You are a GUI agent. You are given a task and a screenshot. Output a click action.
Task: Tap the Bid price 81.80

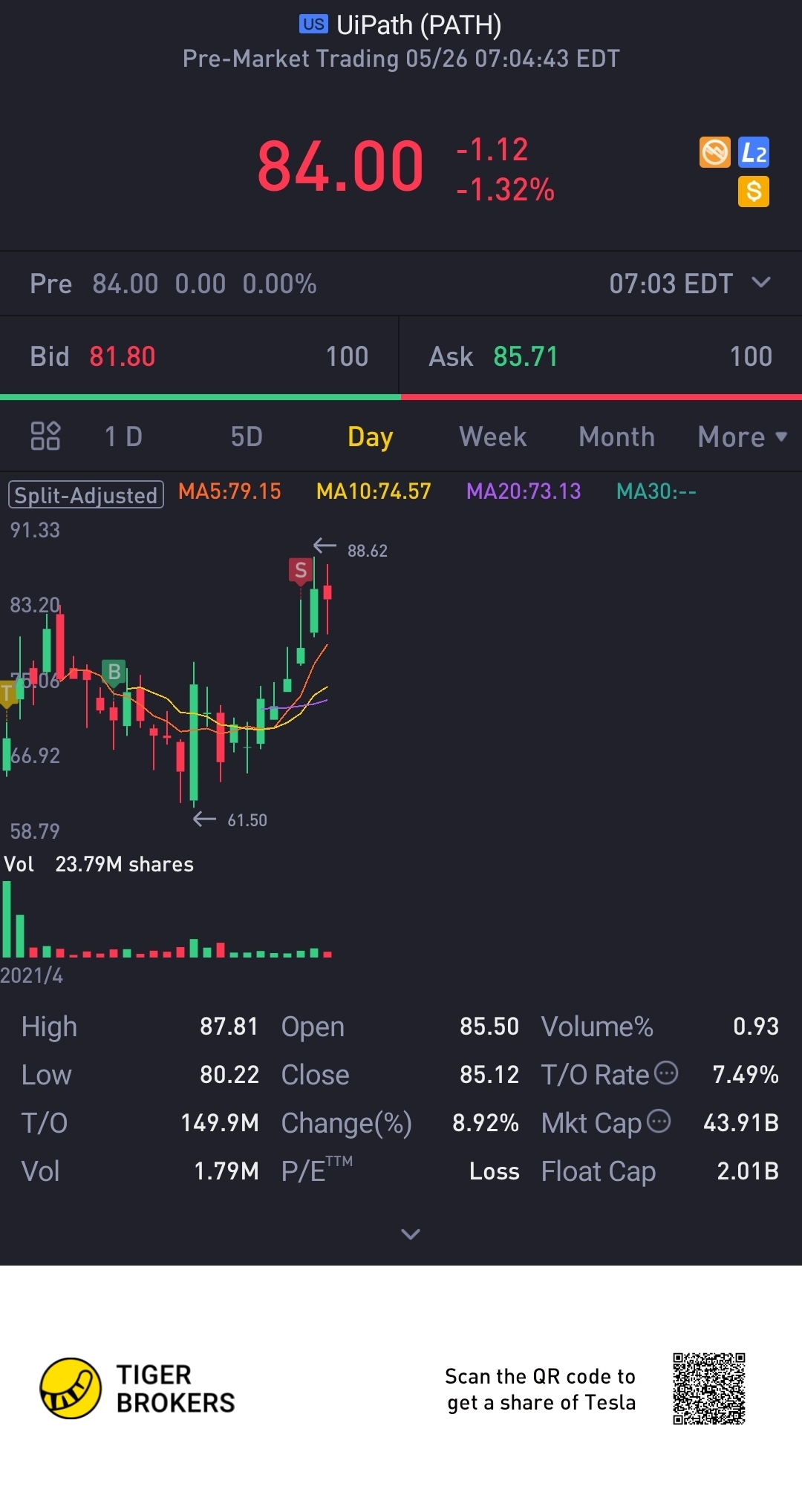(x=123, y=357)
